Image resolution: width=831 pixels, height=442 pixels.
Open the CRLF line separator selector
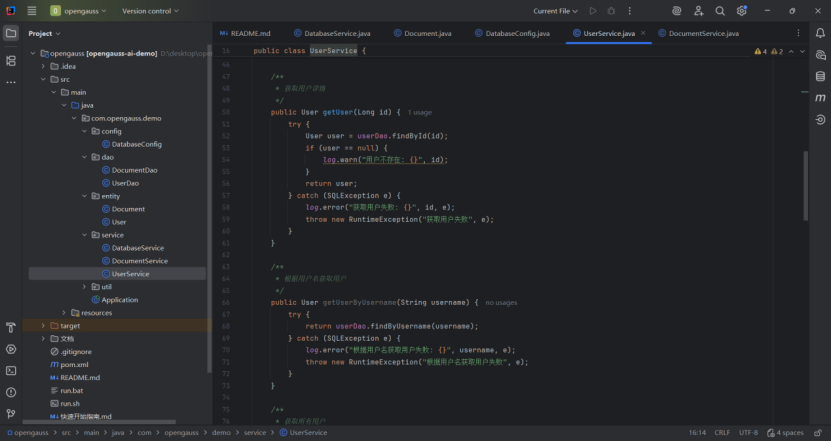pos(722,432)
